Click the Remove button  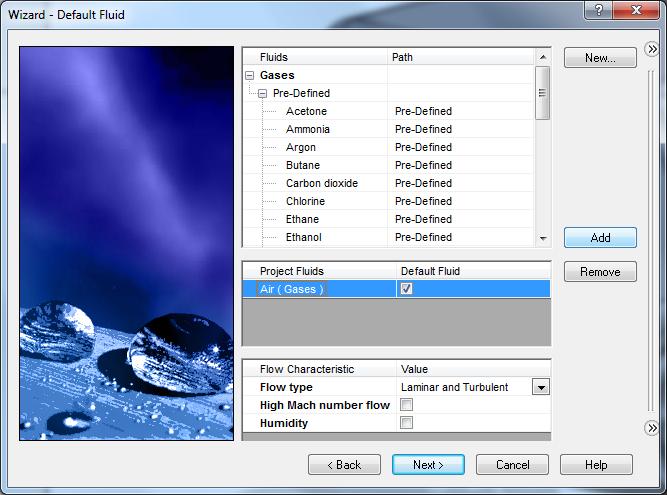click(x=600, y=272)
